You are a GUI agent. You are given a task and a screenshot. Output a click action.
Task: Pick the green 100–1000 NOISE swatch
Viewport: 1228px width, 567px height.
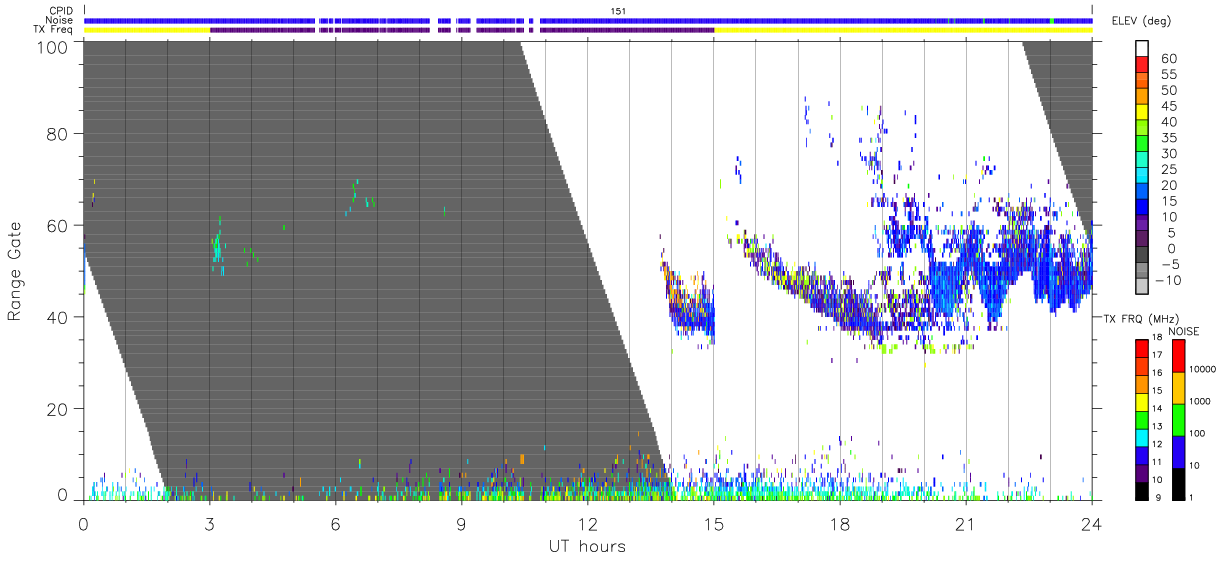[1178, 419]
